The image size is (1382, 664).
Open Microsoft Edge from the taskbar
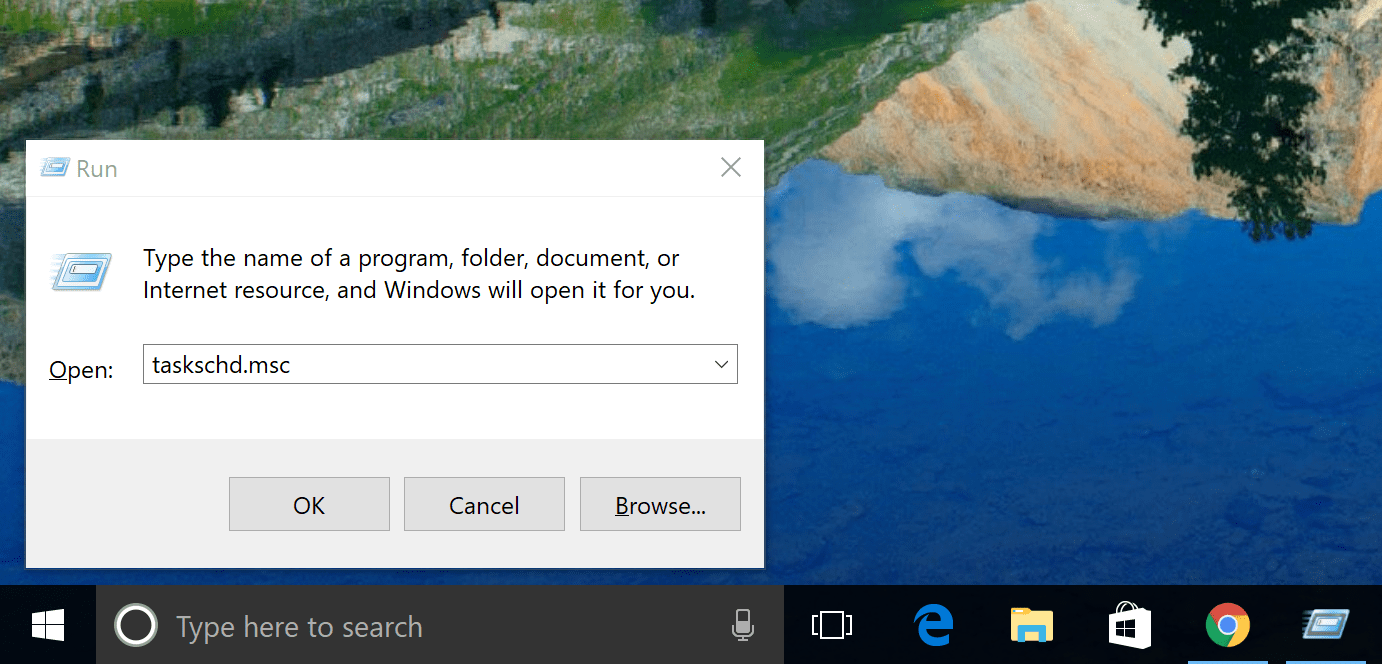pos(932,624)
